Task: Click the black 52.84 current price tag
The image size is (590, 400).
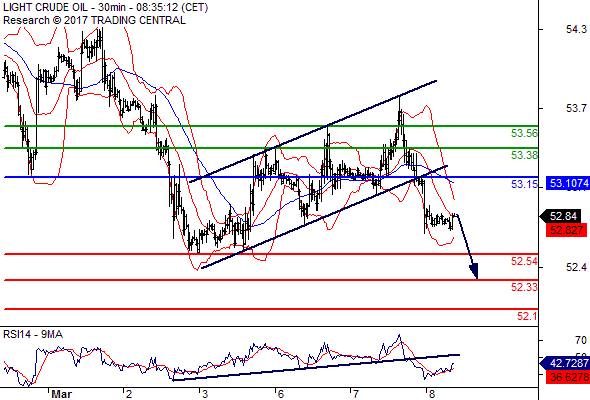Action: 561,216
